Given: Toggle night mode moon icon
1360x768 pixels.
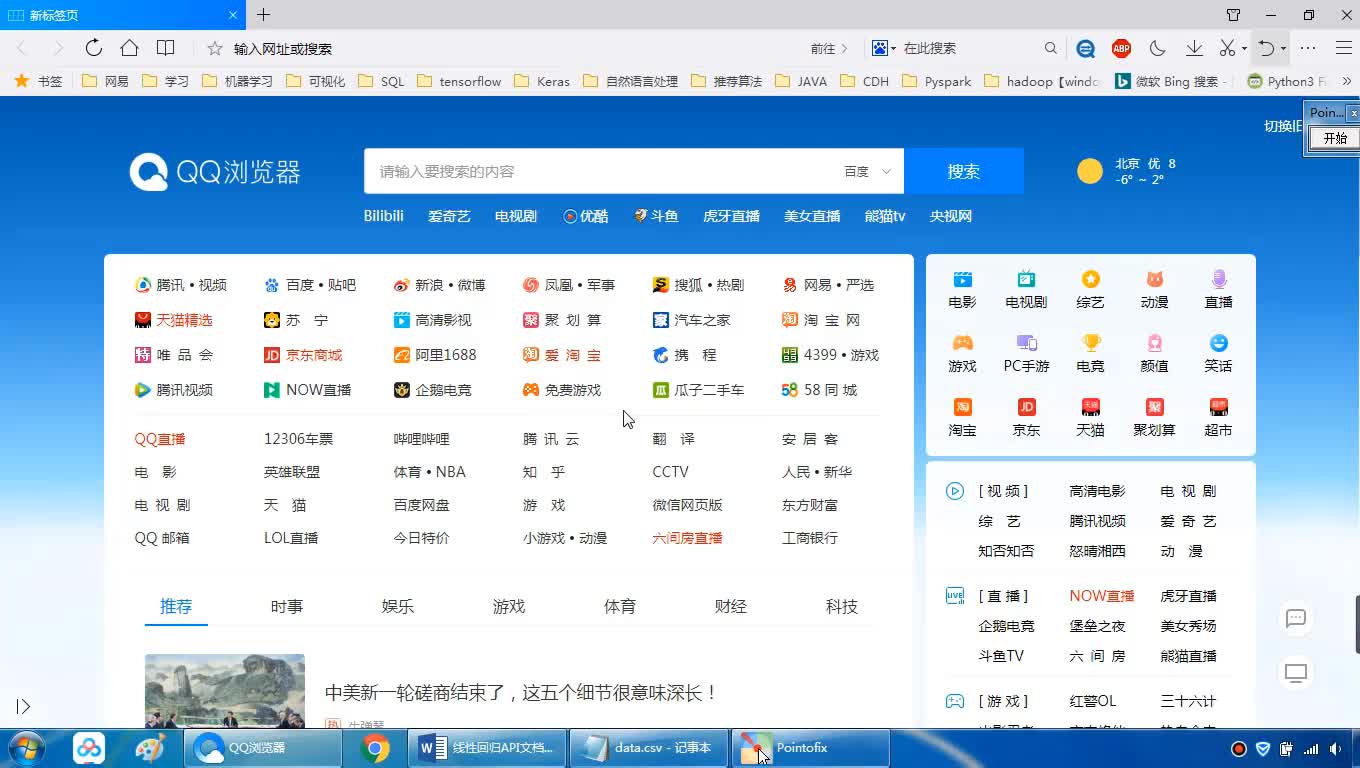Looking at the screenshot, I should click(1158, 48).
